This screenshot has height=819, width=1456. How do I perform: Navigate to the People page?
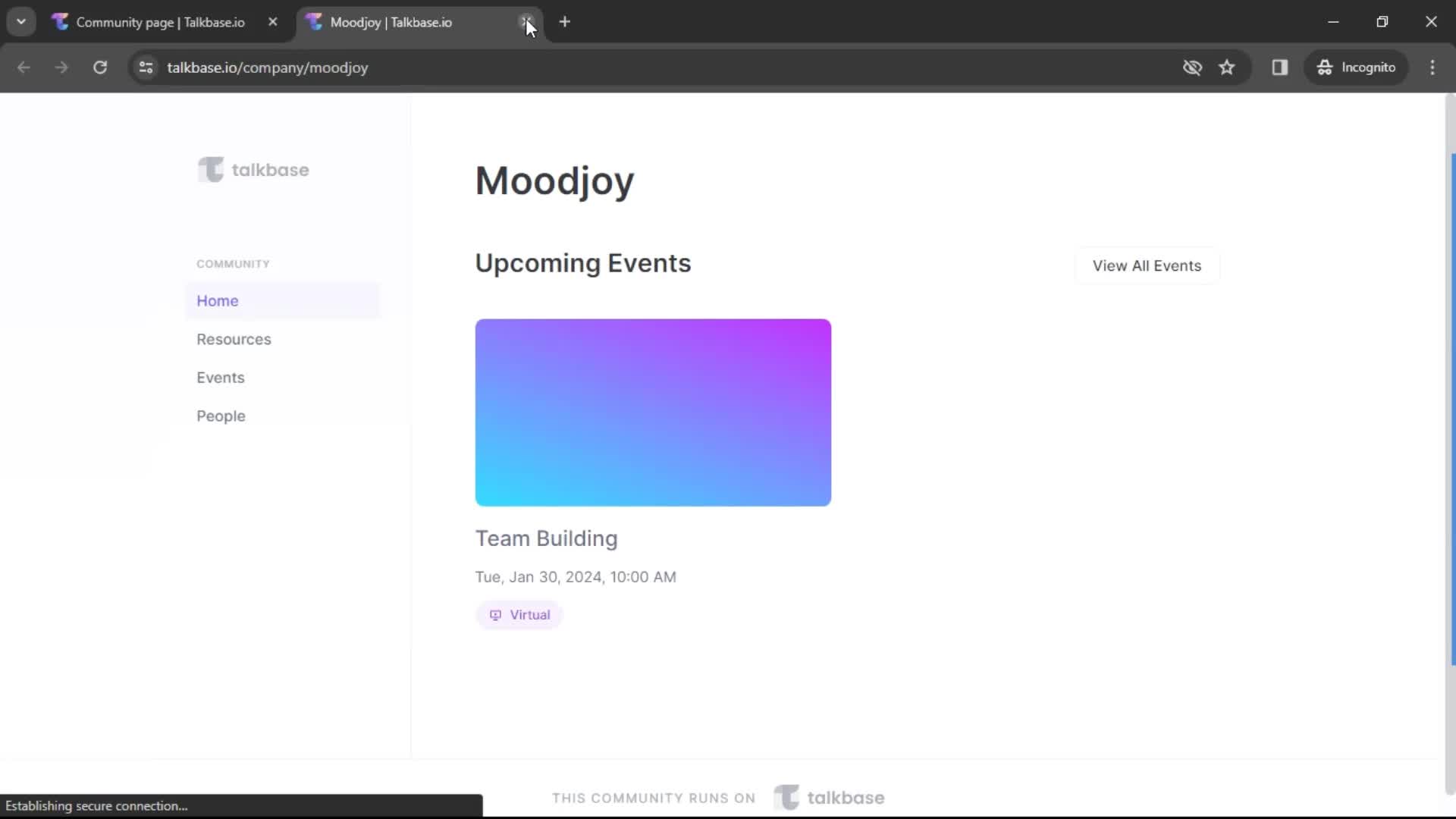coord(220,416)
